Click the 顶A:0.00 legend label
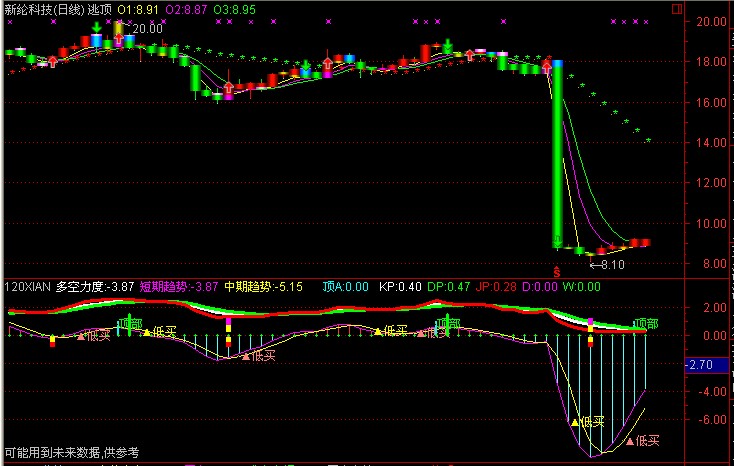The width and height of the screenshot is (734, 466). [346, 286]
